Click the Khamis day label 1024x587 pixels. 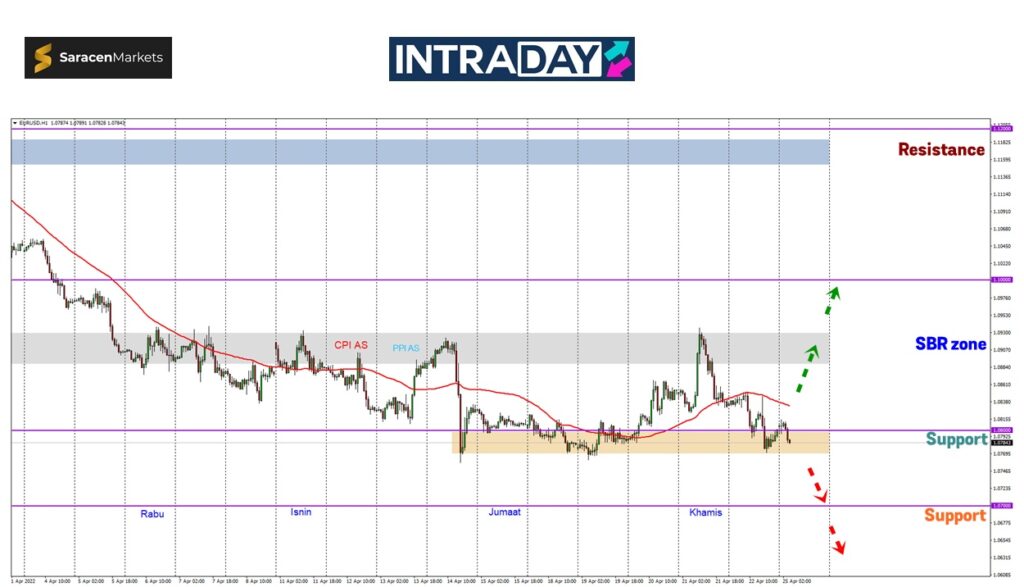coord(706,512)
